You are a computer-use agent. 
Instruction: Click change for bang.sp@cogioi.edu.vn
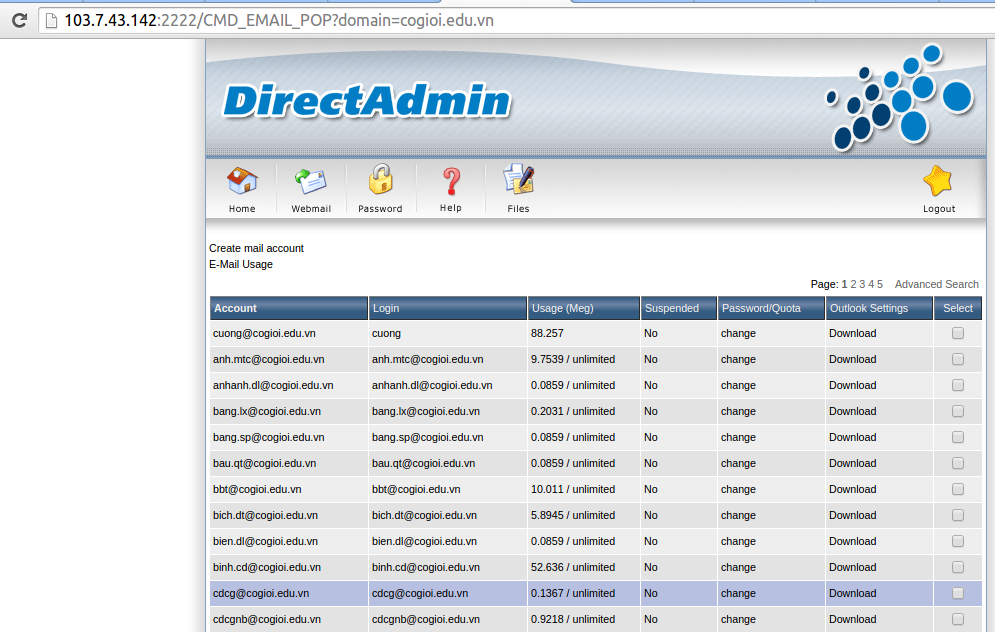(738, 437)
